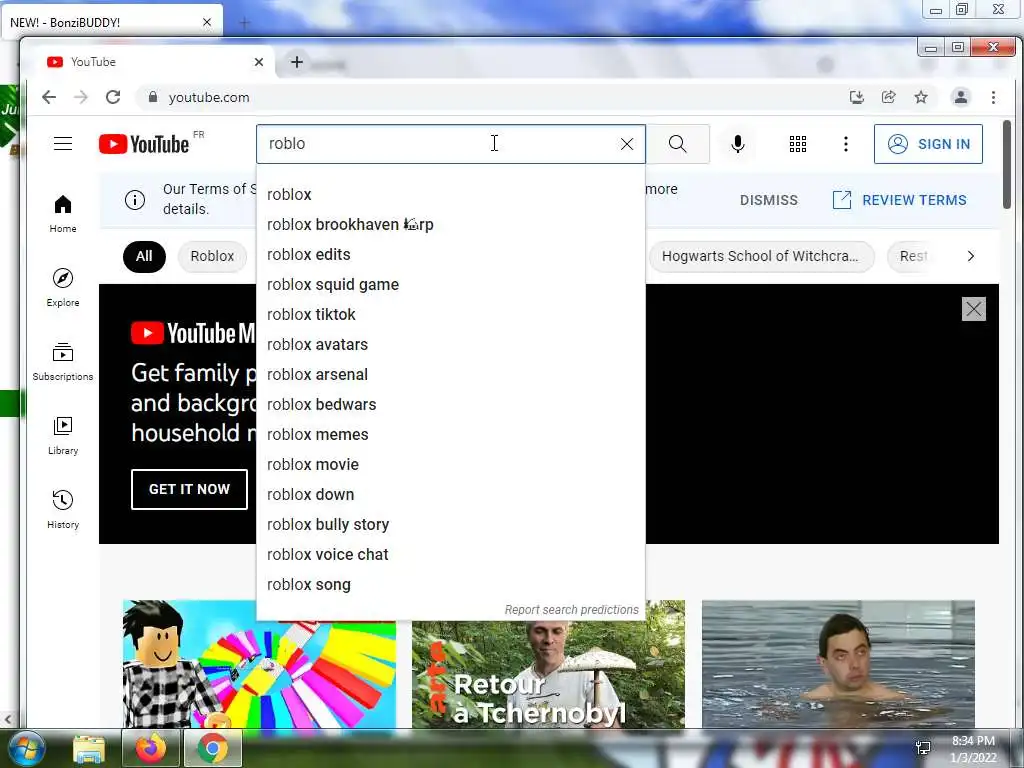Image resolution: width=1024 pixels, height=768 pixels.
Task: Open Explore in the sidebar
Action: (63, 288)
